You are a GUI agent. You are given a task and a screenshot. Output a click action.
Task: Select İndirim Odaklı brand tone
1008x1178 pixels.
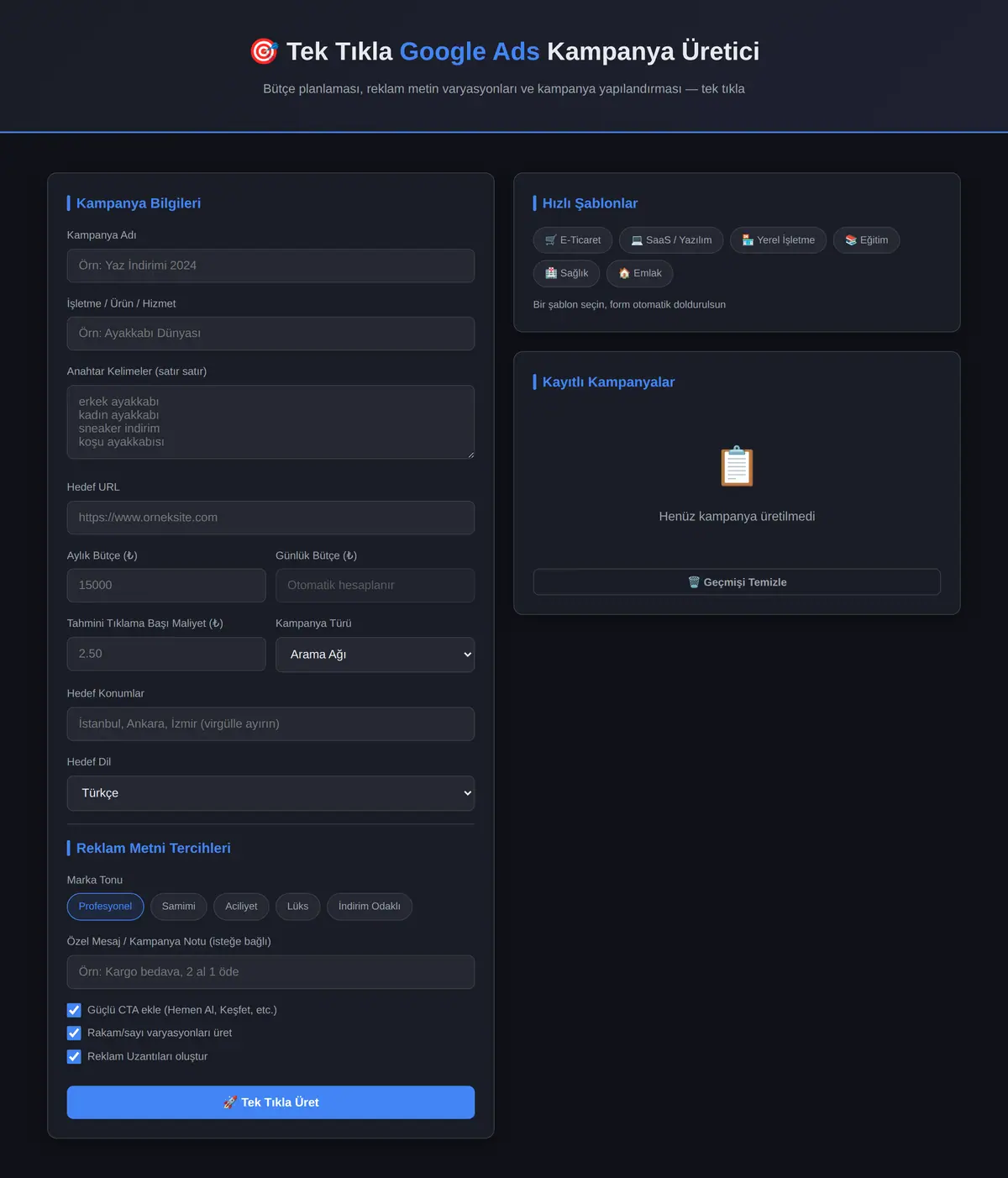(x=369, y=907)
